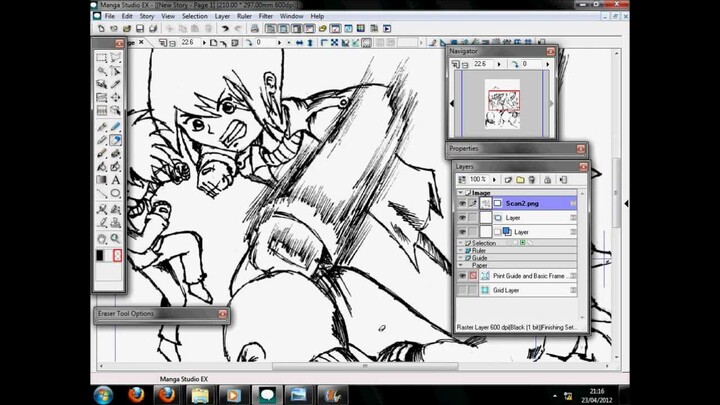The image size is (720, 405).
Task: Select the Grid Layer row
Action: 517,290
